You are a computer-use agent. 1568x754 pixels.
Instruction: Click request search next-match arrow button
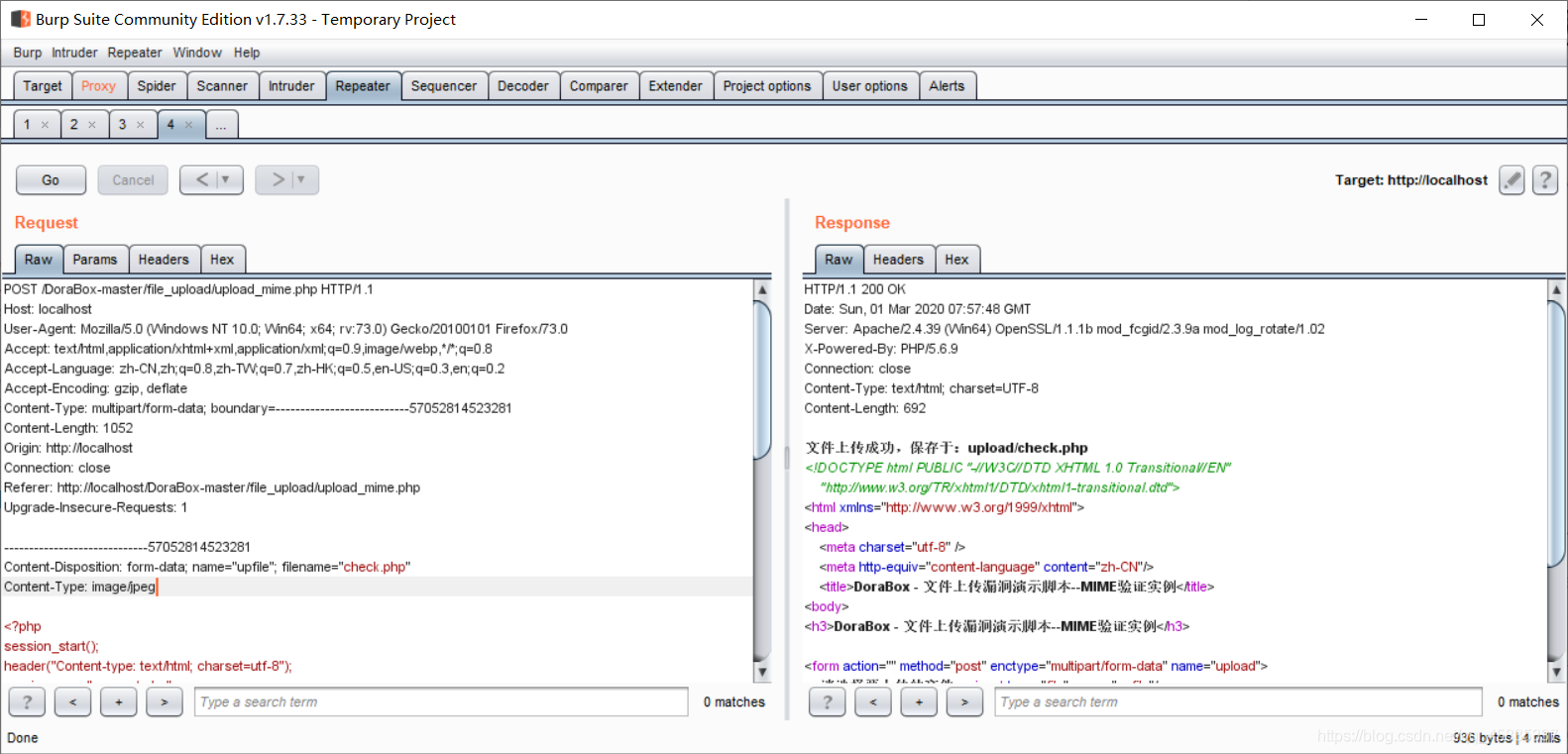tap(164, 701)
